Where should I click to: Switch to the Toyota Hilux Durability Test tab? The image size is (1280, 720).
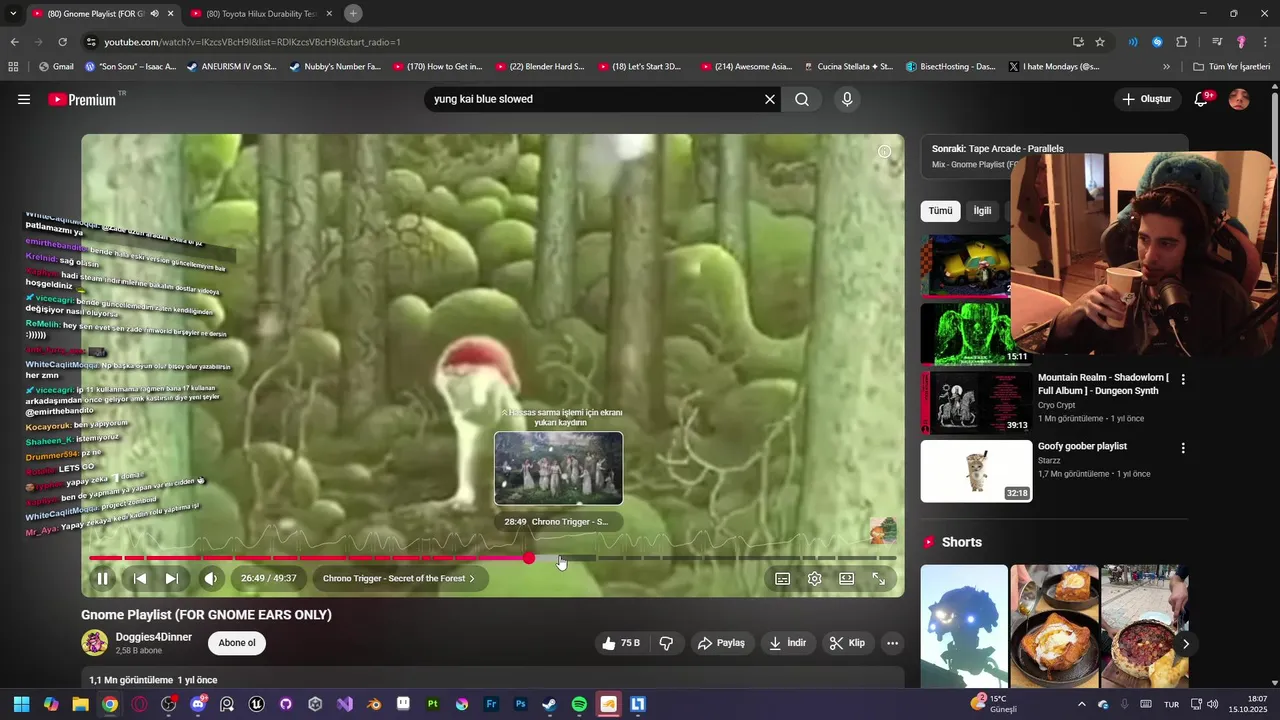click(260, 13)
